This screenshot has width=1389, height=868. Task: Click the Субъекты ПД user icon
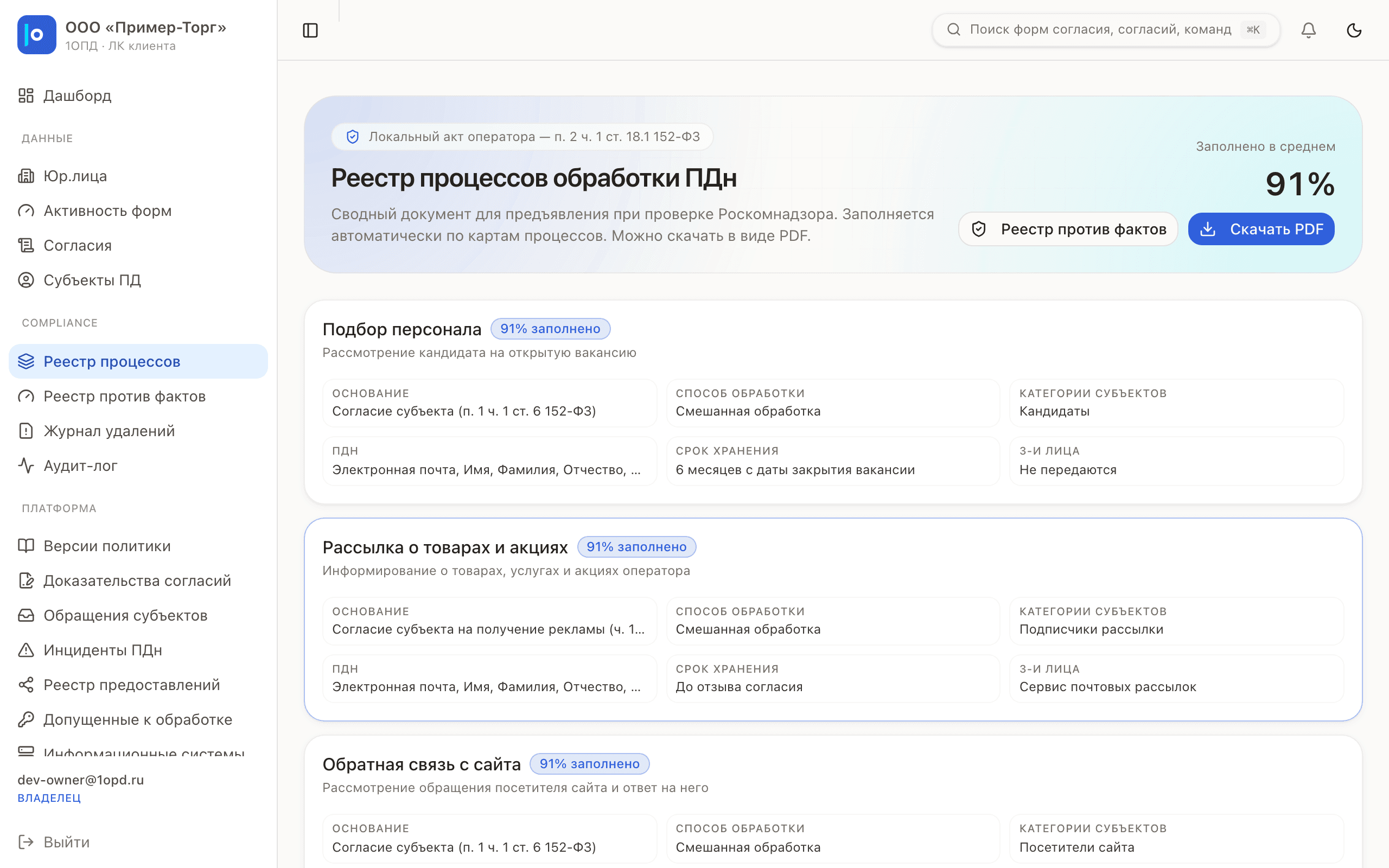pos(26,280)
